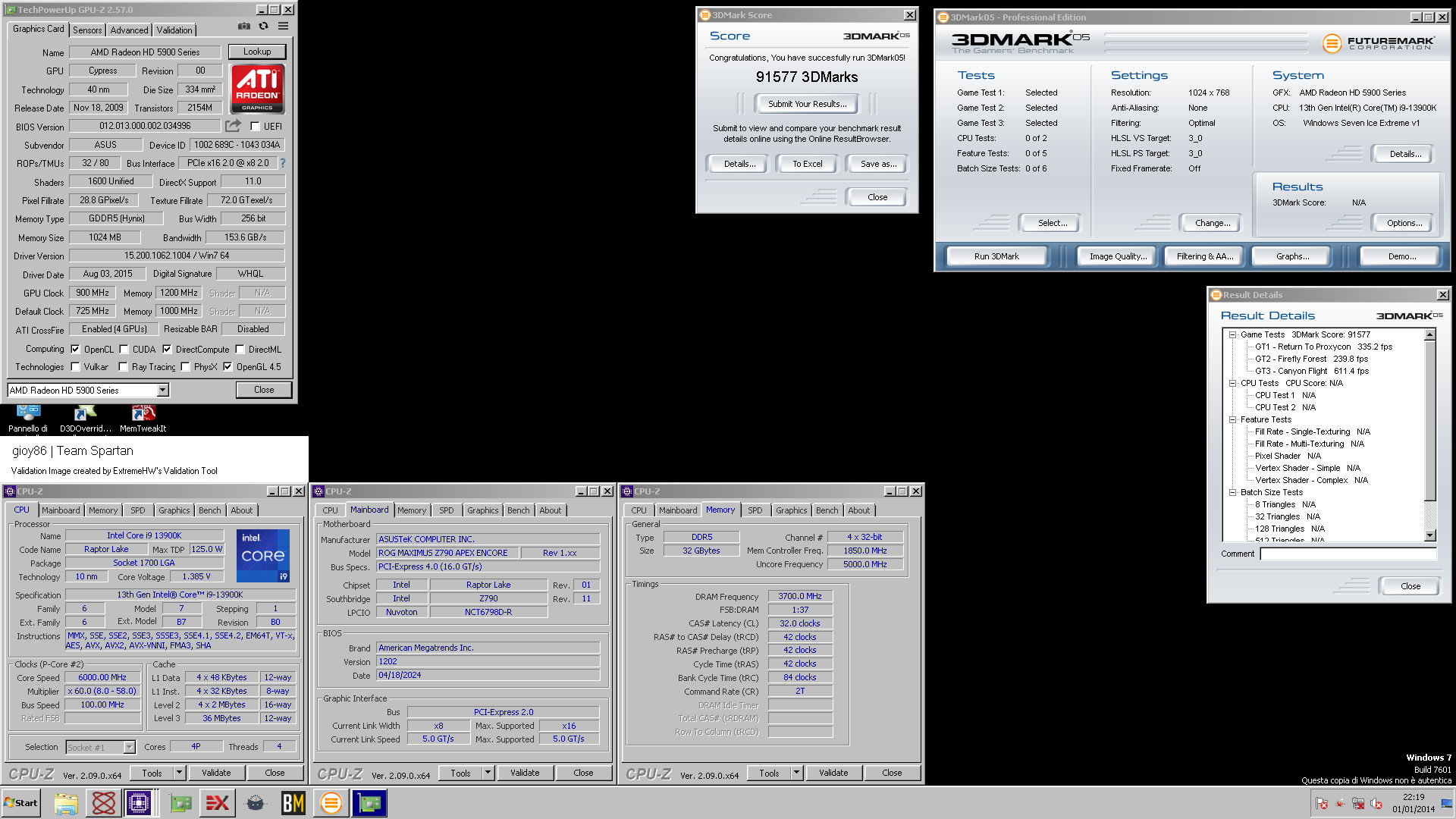Viewport: 1456px width, 819px height.
Task: Click the BIOS export share icon
Action: tap(234, 126)
